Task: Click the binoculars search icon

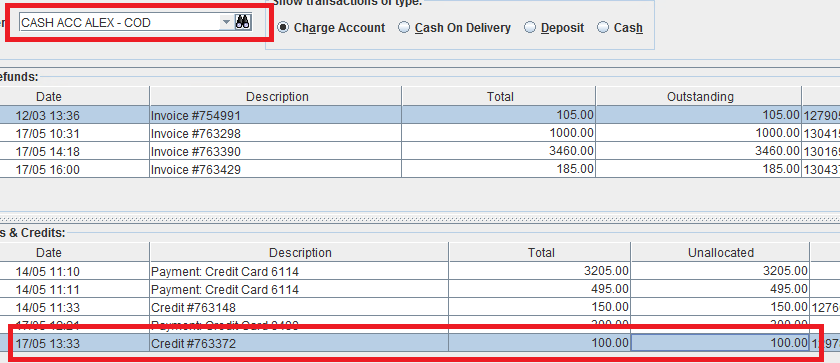Action: [243, 22]
